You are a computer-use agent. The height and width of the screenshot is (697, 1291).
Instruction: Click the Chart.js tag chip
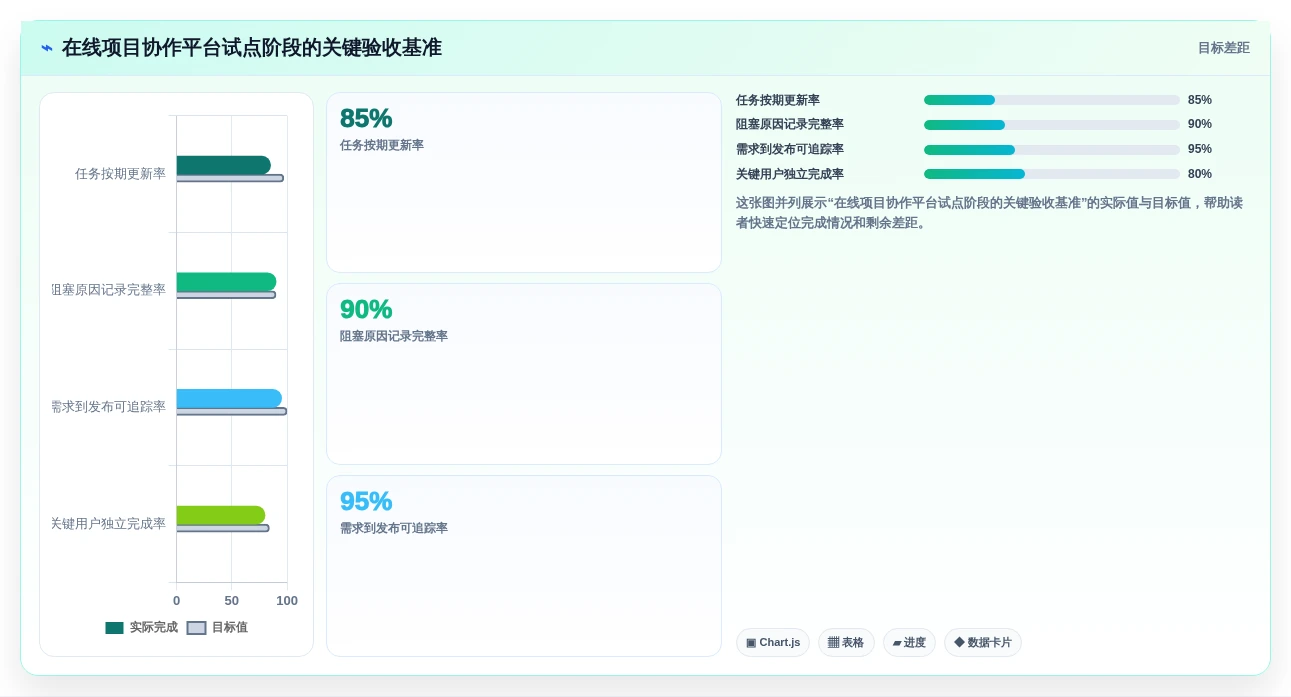(x=773, y=643)
